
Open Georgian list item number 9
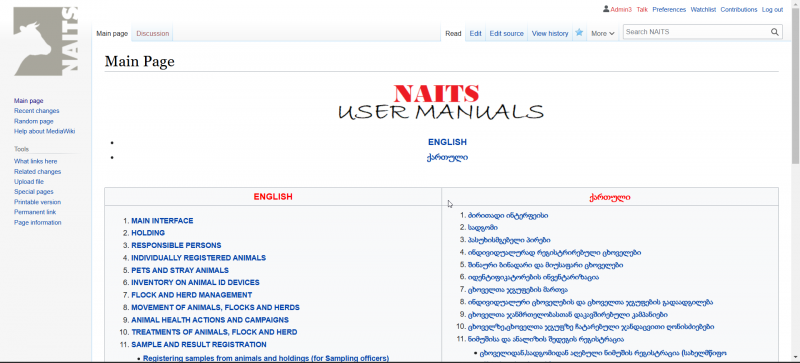click(567, 315)
